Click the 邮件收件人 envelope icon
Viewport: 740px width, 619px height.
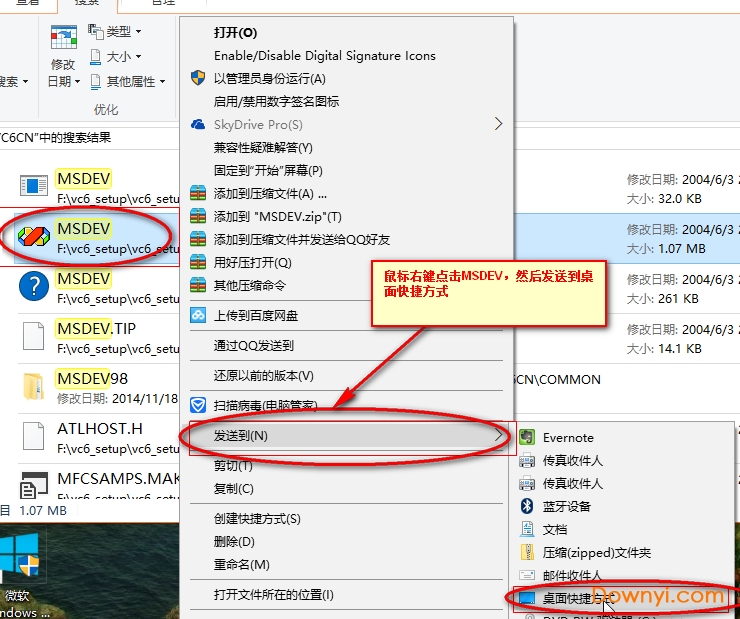tap(527, 575)
